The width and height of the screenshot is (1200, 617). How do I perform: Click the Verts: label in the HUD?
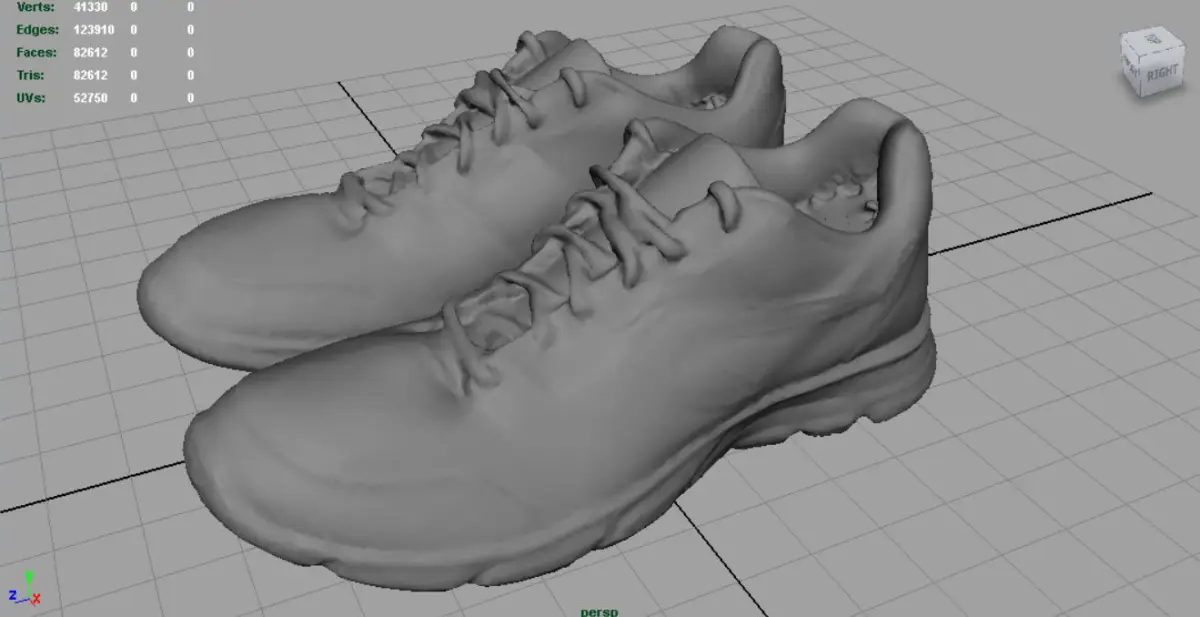coord(34,7)
